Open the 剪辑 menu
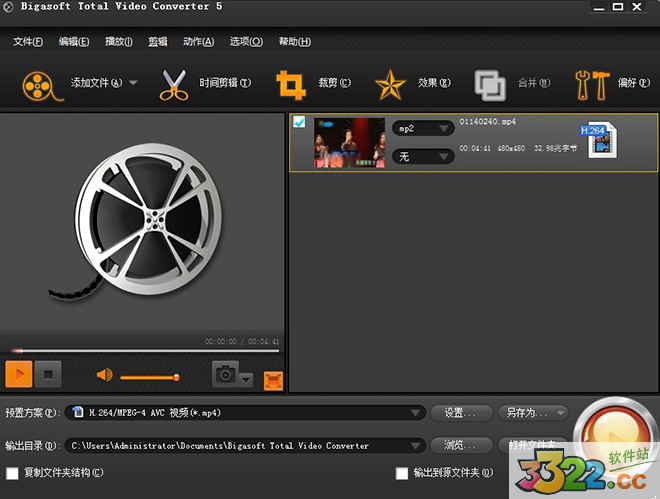660x499 pixels. [158, 42]
